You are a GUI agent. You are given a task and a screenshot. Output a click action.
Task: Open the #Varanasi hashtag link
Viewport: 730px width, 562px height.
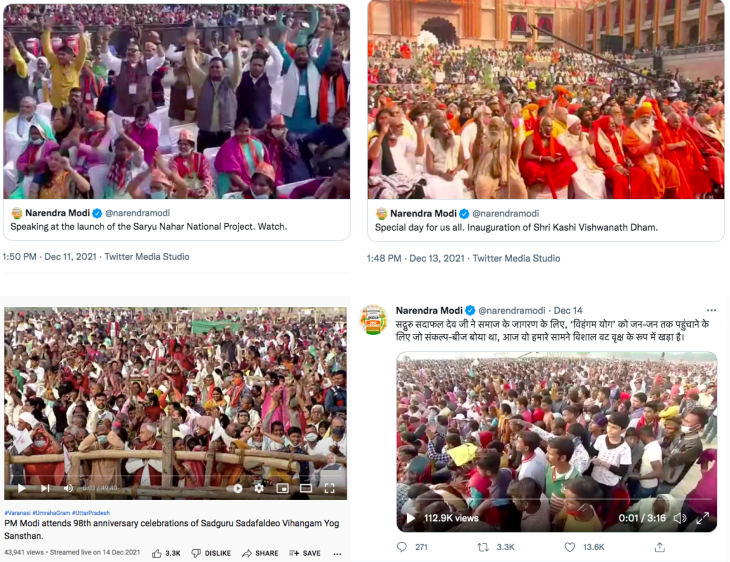tap(18, 513)
